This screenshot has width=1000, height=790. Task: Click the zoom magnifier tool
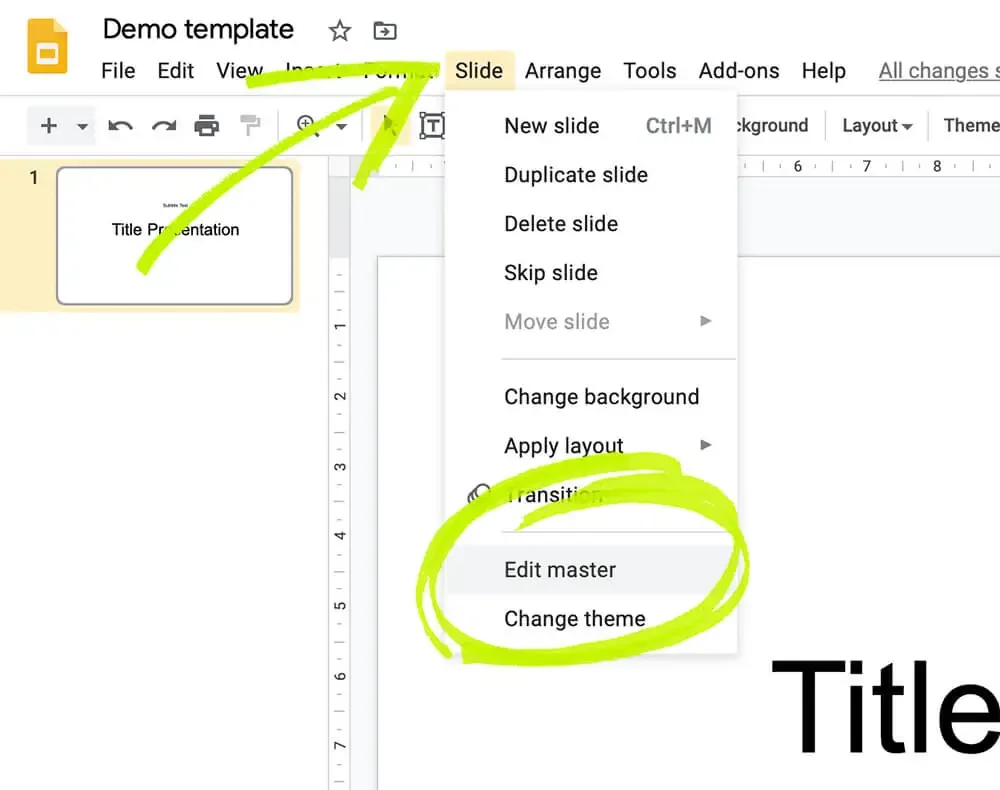coord(307,126)
